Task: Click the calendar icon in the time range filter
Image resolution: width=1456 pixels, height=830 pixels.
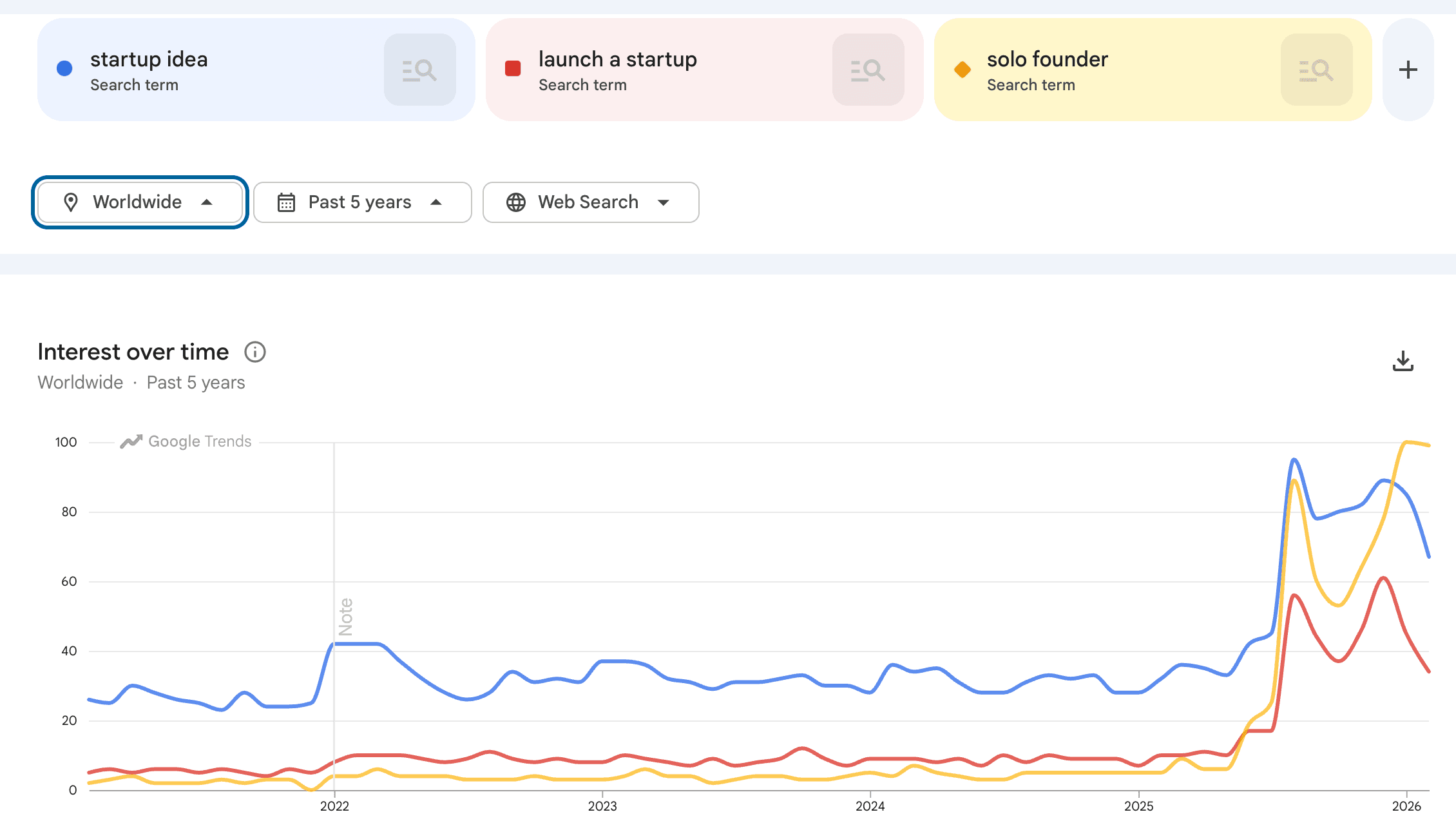Action: (286, 202)
